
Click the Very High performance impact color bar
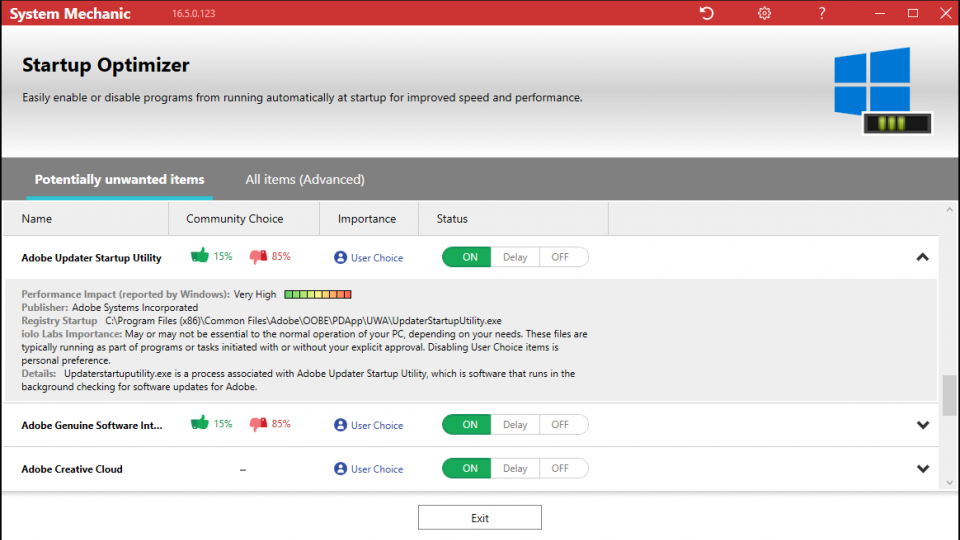(318, 294)
